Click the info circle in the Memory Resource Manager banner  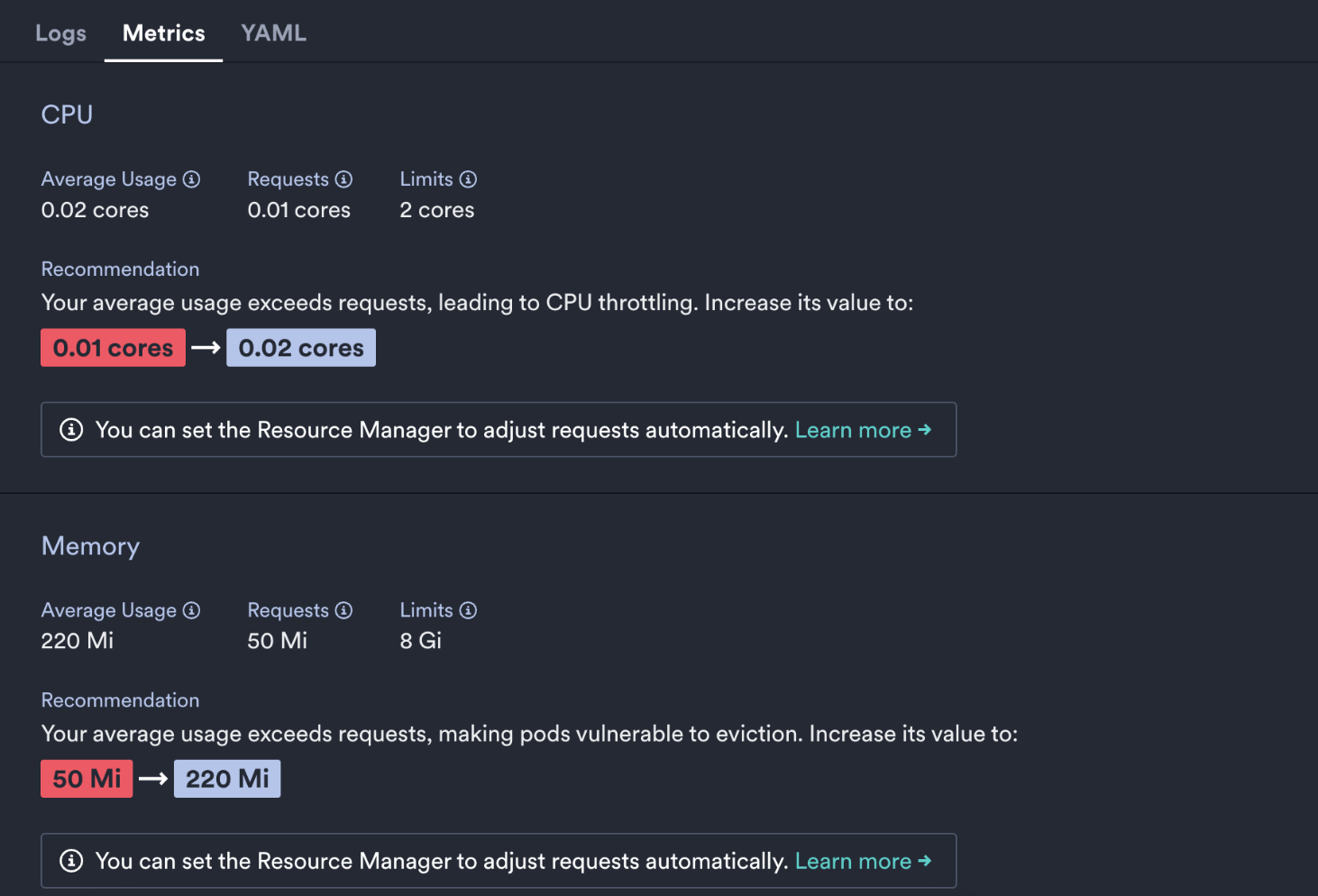tap(71, 861)
